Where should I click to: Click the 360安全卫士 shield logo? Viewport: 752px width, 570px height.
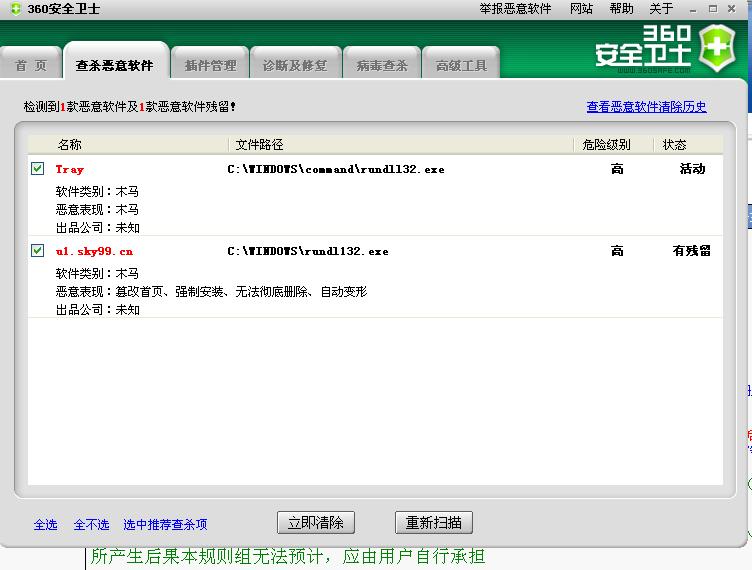point(717,49)
